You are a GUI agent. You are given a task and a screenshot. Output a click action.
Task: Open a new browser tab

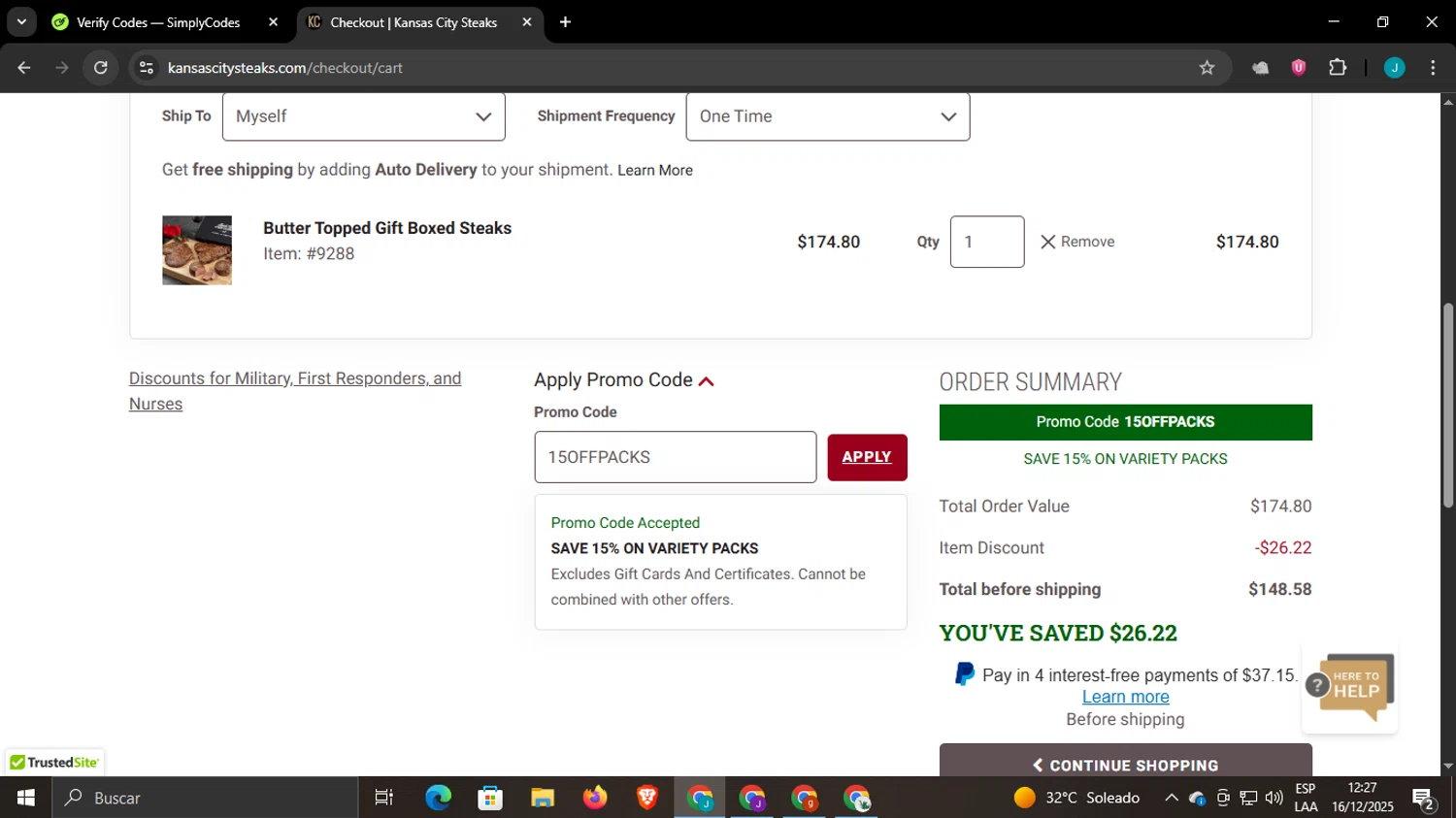565,21
